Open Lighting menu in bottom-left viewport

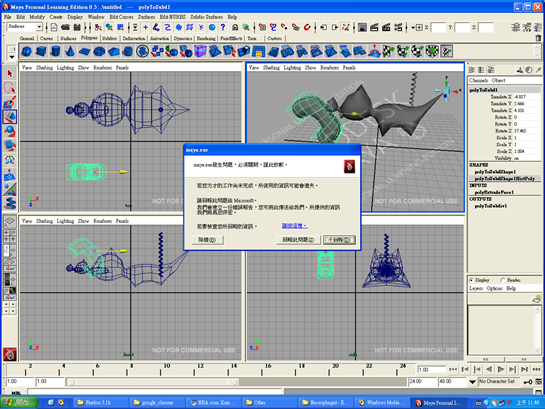pyautogui.click(x=65, y=221)
